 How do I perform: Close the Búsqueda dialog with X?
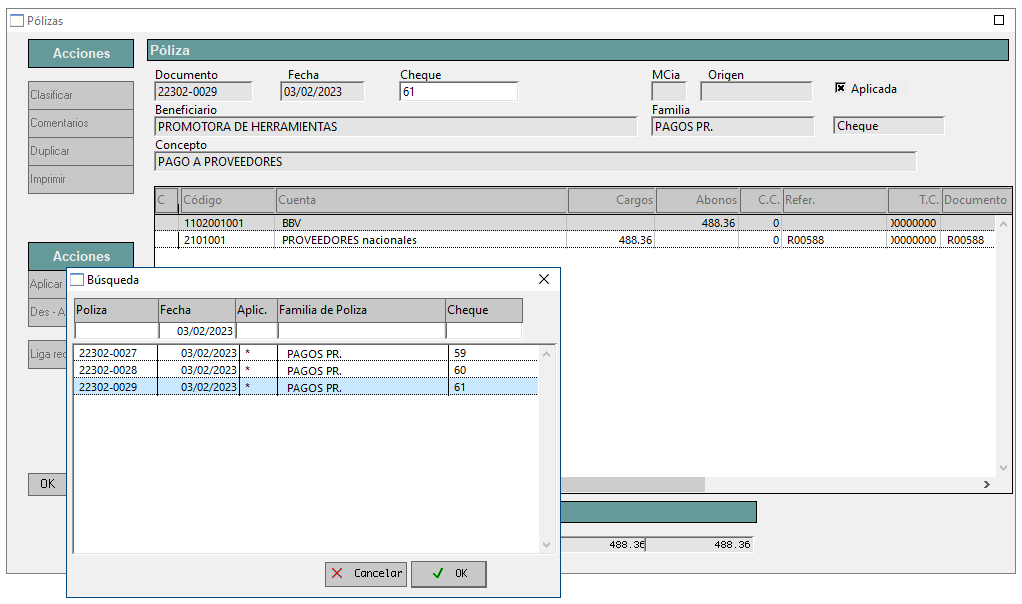tap(544, 280)
